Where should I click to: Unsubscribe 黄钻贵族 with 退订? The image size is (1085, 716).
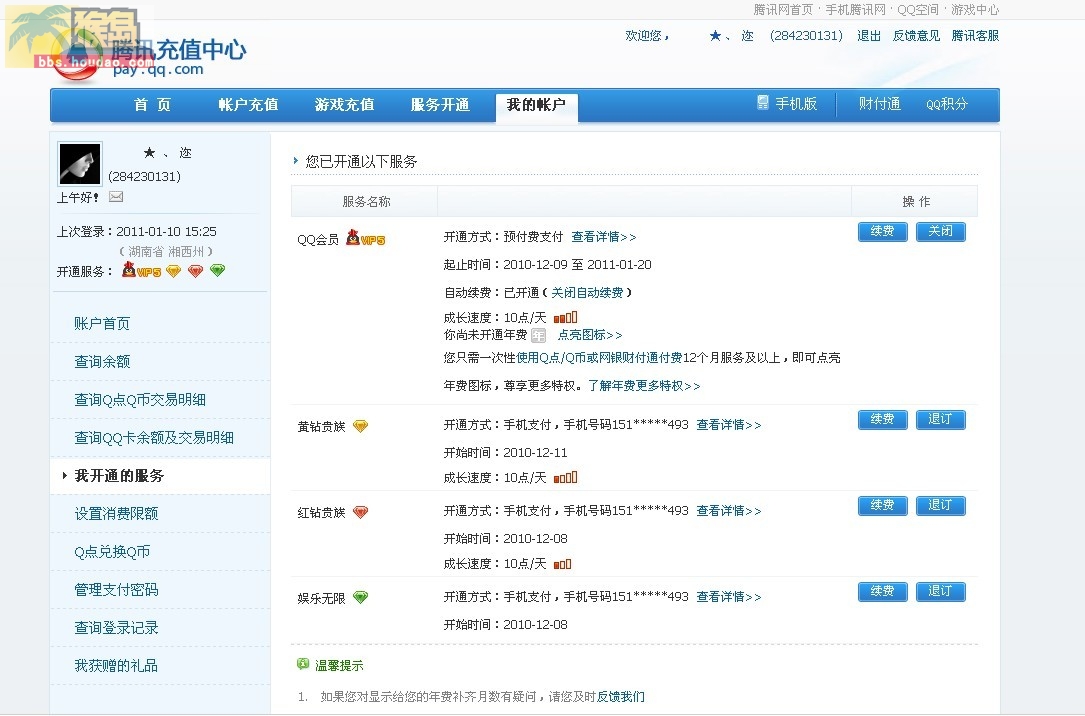pos(940,419)
